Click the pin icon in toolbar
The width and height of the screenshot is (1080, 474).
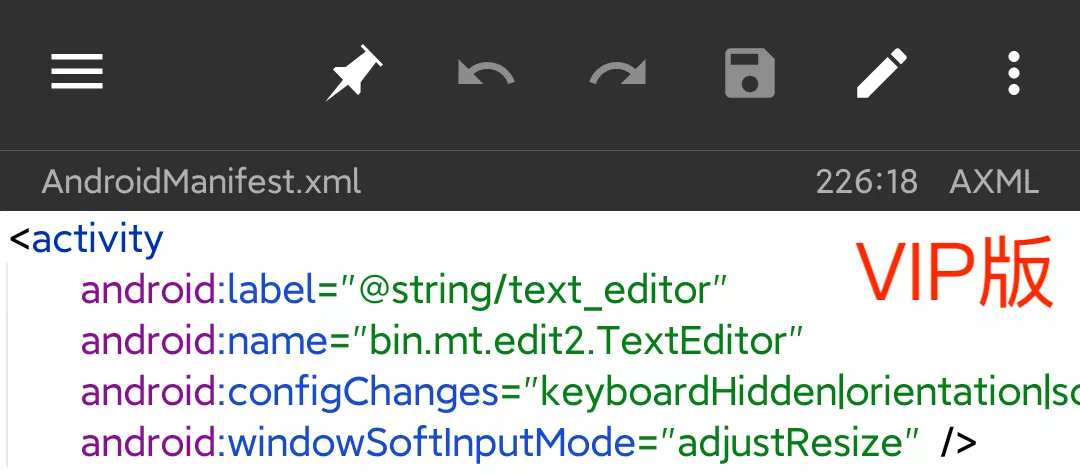354,73
